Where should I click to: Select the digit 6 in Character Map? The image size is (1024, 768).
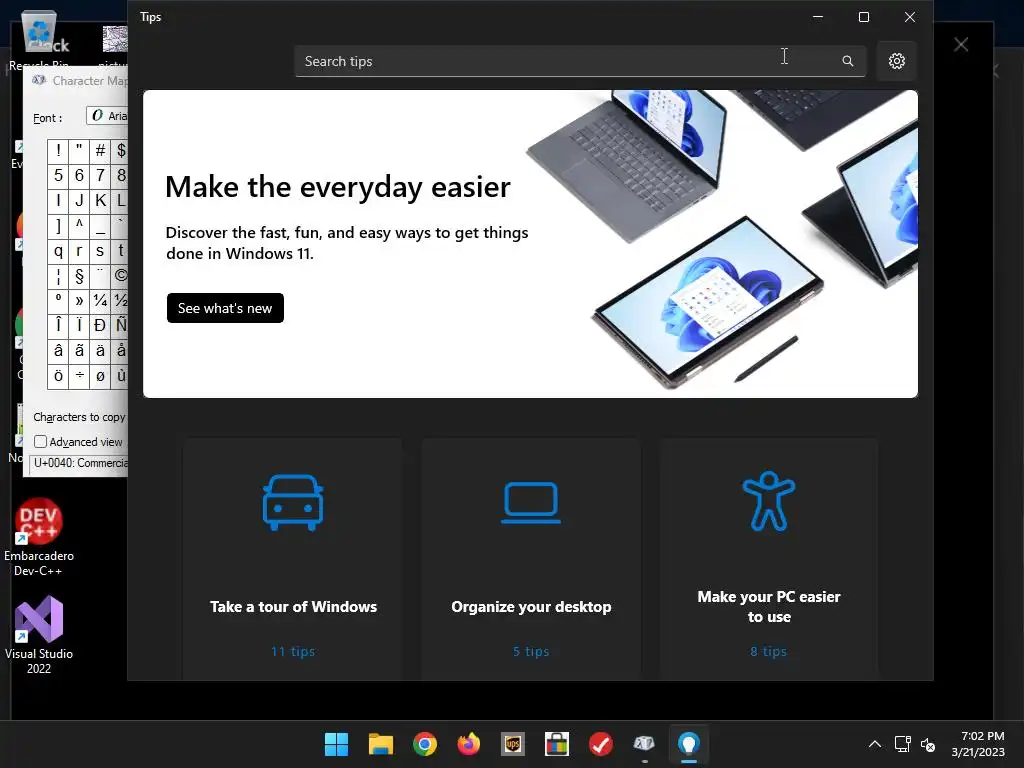pyautogui.click(x=79, y=176)
